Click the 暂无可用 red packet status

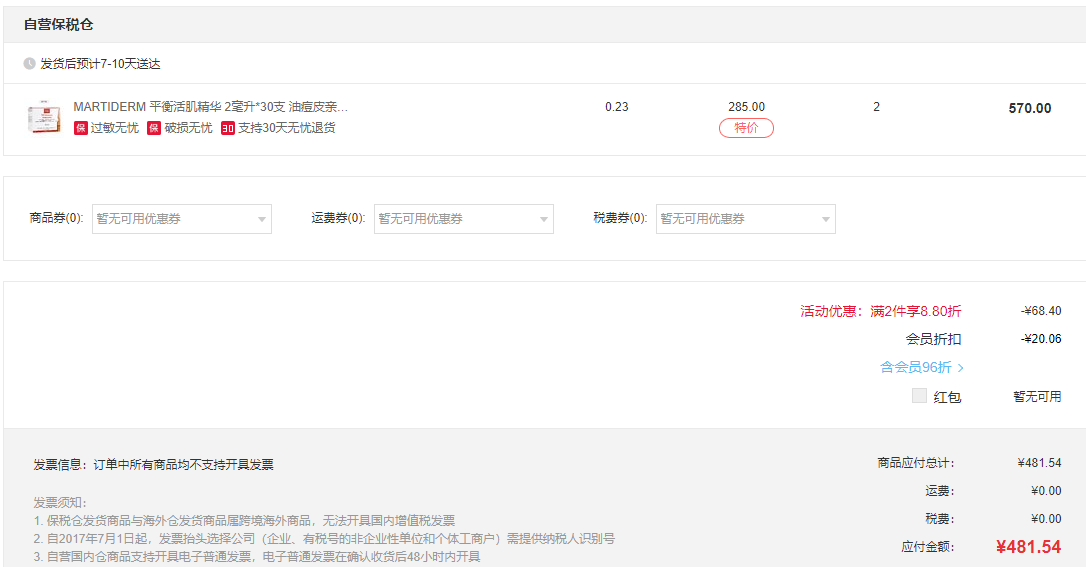pyautogui.click(x=1037, y=396)
